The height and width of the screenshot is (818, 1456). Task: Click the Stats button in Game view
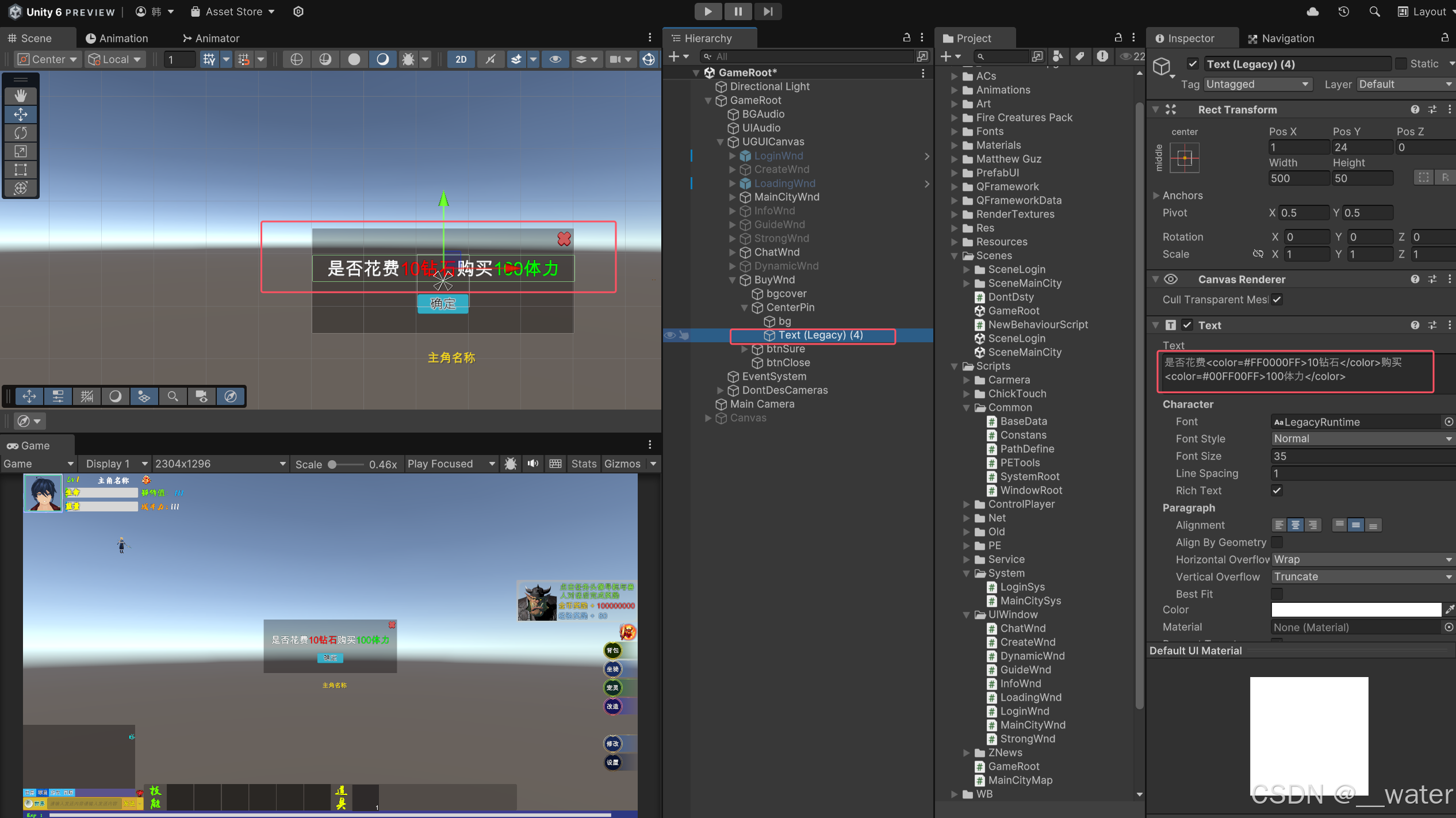click(x=584, y=464)
